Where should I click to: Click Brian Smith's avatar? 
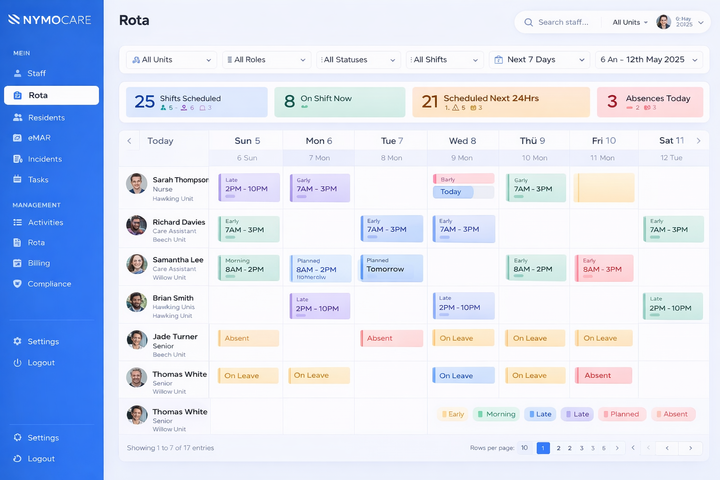click(x=136, y=302)
